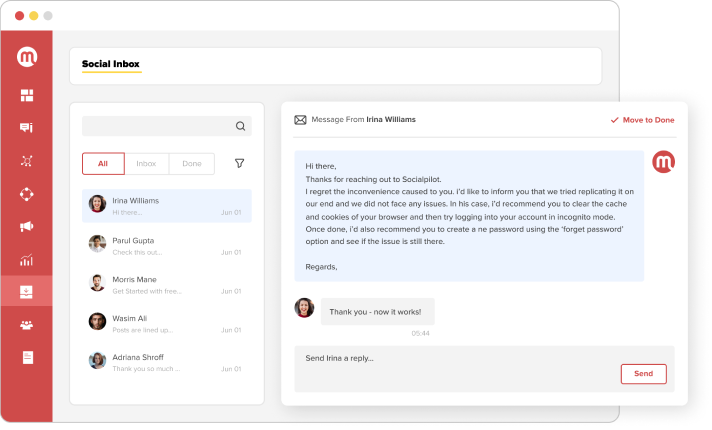Open the conversation filter funnel icon
This screenshot has width=712, height=430.
click(x=239, y=163)
